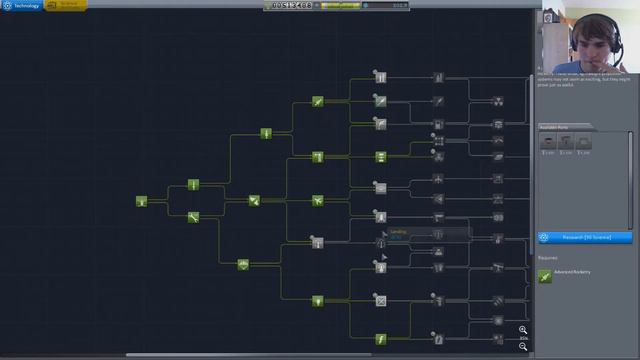This screenshot has width=640, height=360.
Task: Select the telescope icon tech node
Action: tap(498, 268)
